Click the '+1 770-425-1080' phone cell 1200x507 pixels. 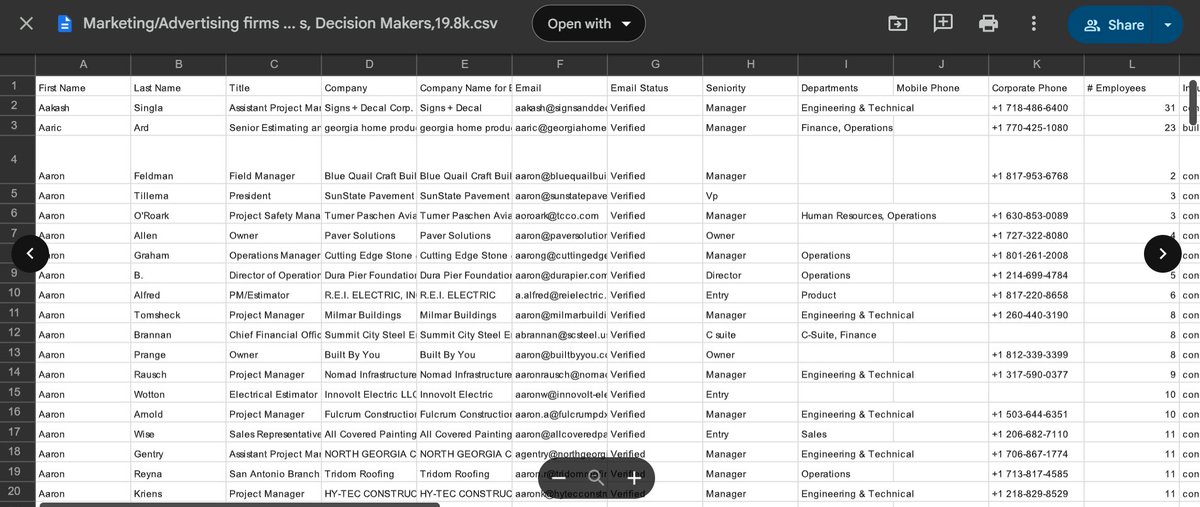[1036, 128]
